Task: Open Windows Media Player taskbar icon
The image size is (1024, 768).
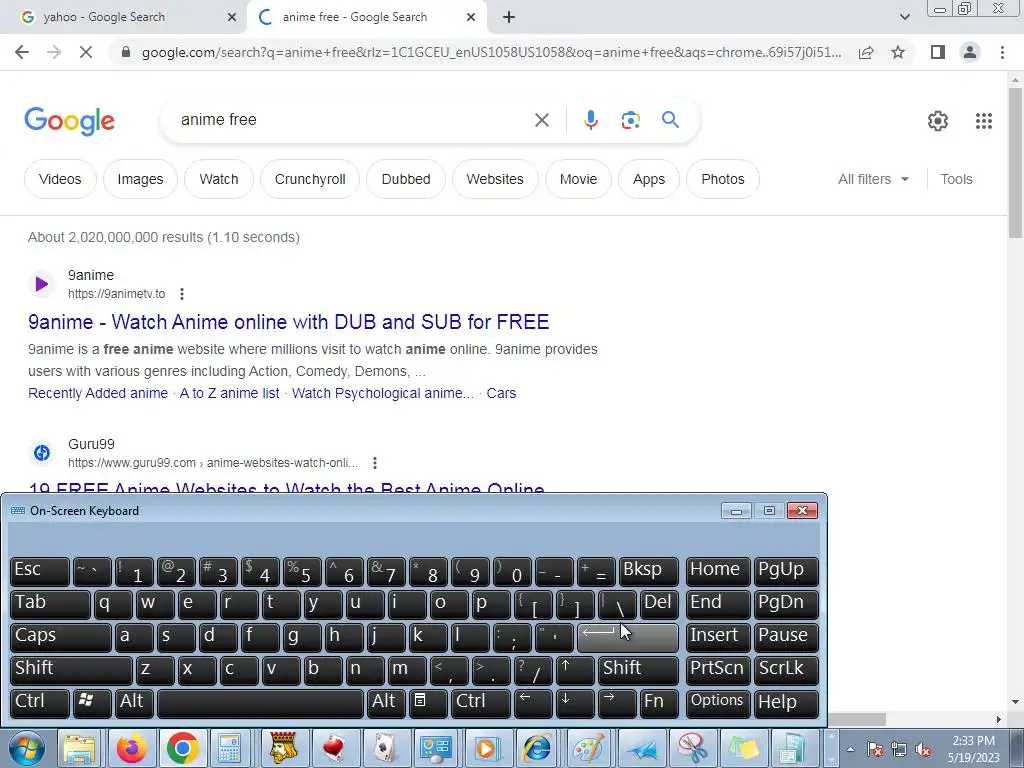Action: pos(486,748)
